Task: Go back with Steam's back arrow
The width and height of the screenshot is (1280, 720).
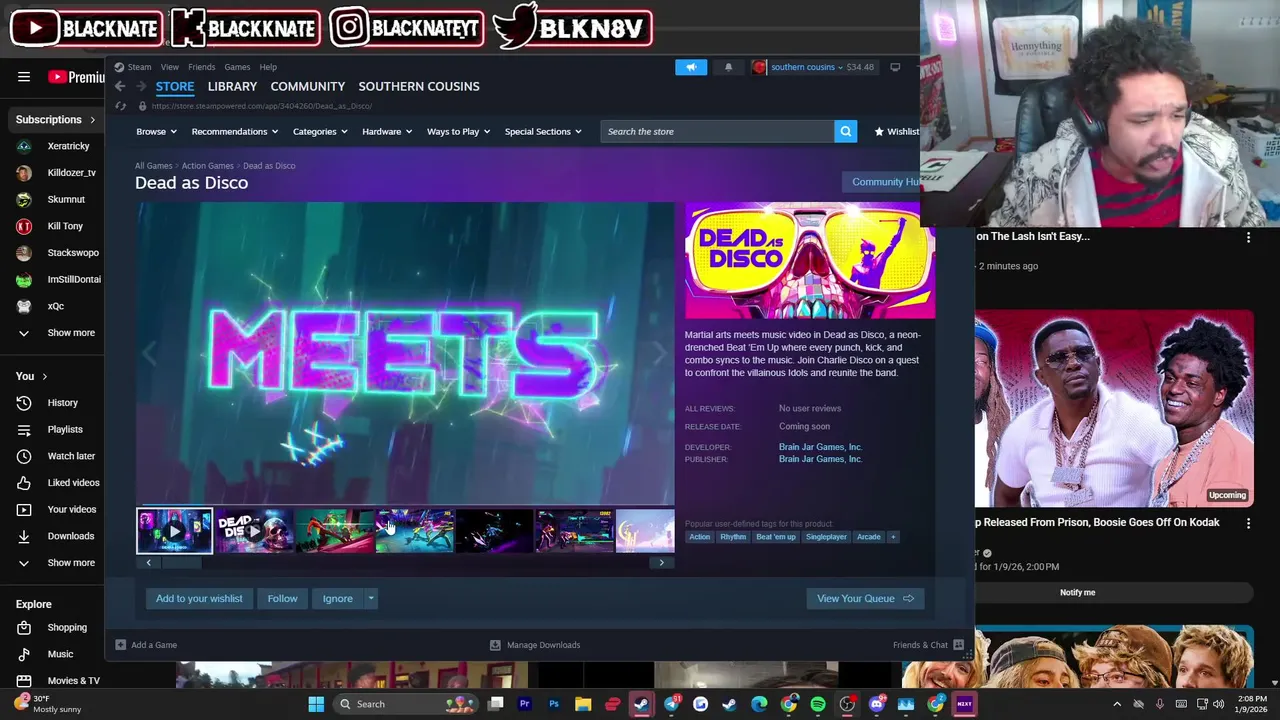Action: (120, 87)
